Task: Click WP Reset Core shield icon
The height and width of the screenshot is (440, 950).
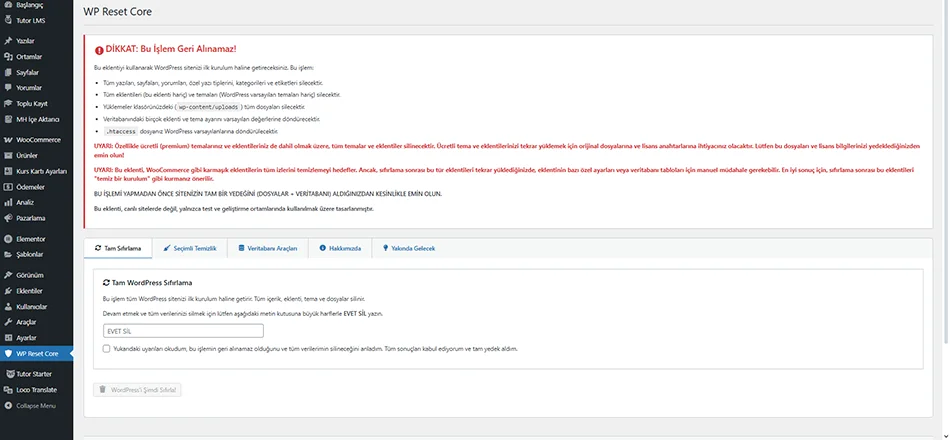Action: (x=8, y=353)
